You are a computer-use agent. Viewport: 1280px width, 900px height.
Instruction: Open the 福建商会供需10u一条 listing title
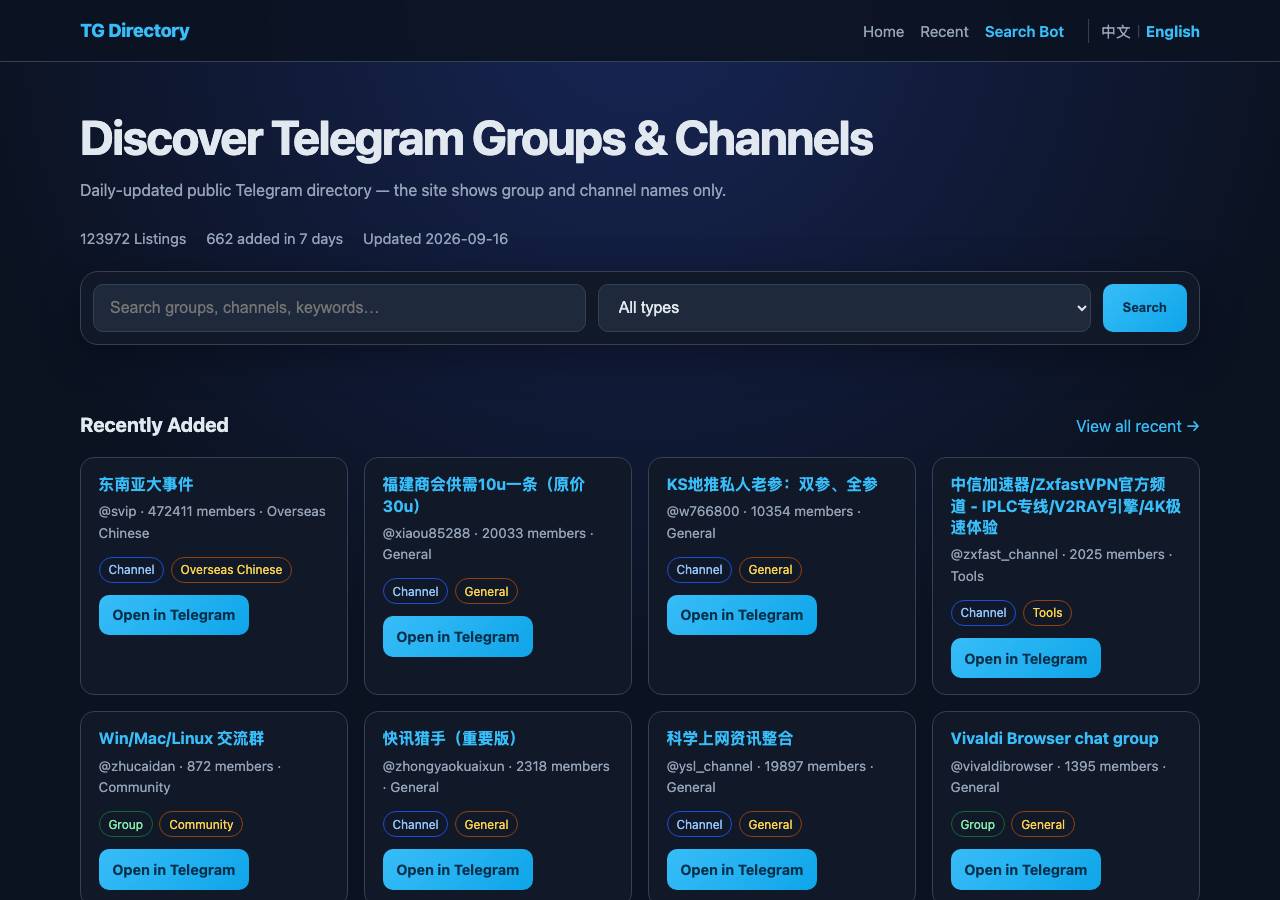pyautogui.click(x=484, y=495)
